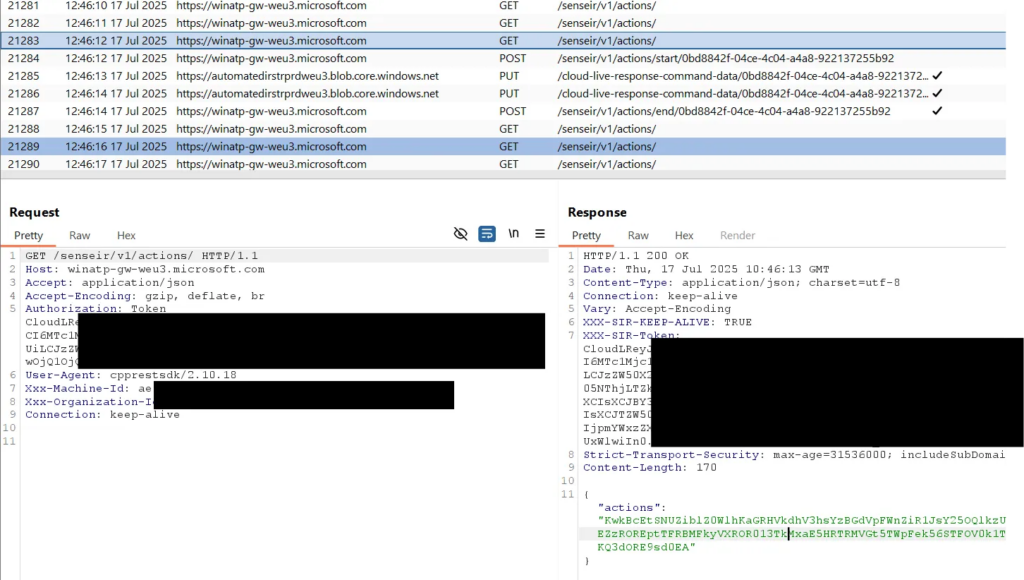Open the Raw tab in Response panel
Image resolution: width=1024 pixels, height=580 pixels.
[x=638, y=236]
